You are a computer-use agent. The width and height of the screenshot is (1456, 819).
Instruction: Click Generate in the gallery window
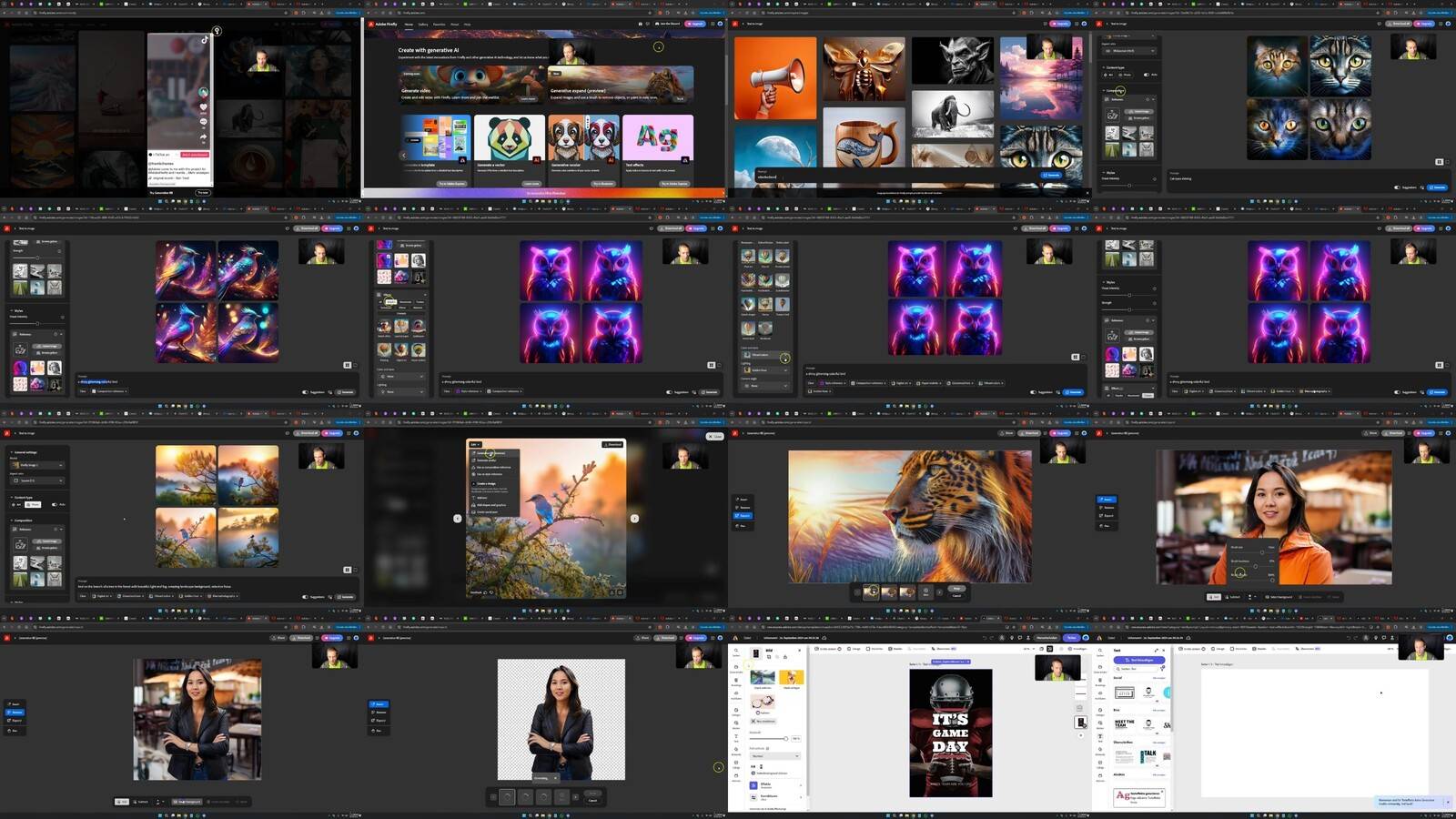click(x=1051, y=175)
